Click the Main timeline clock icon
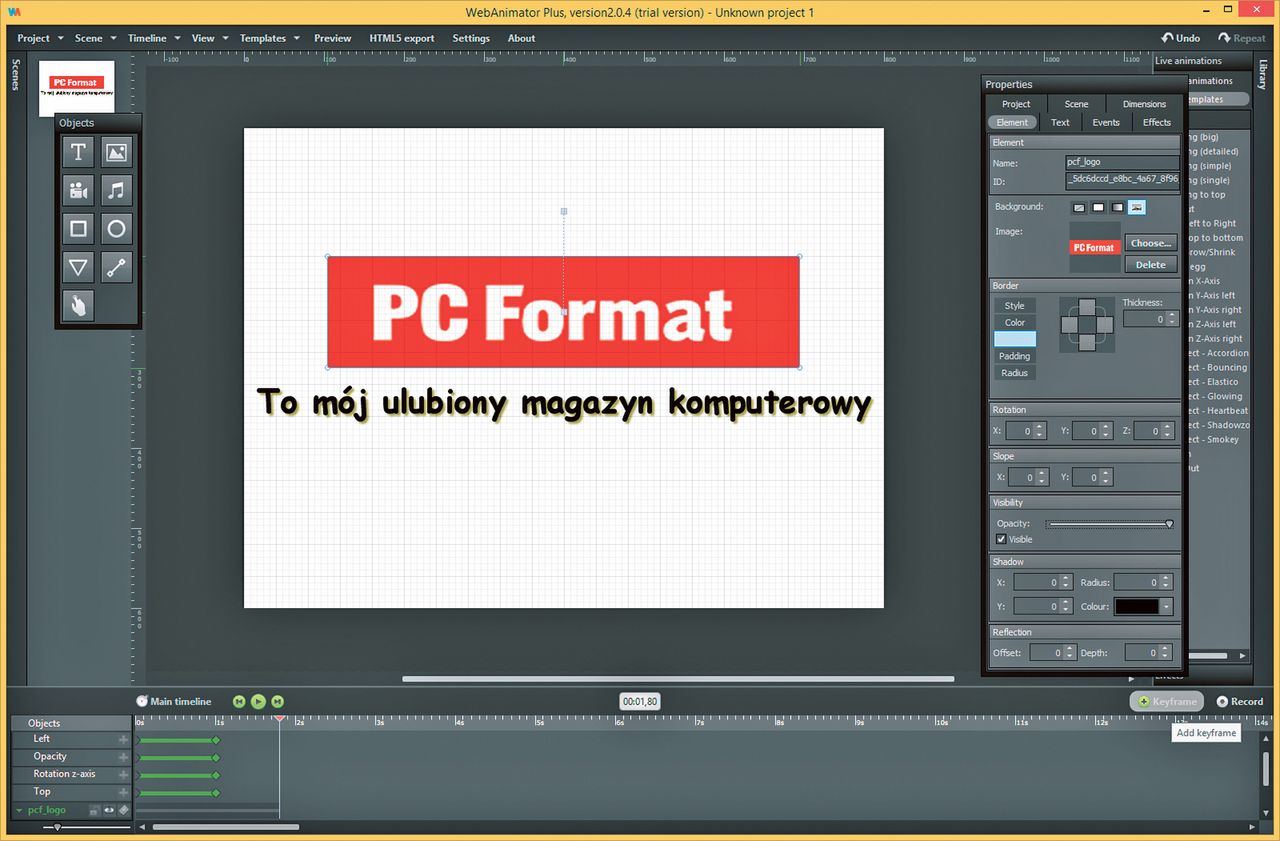Viewport: 1280px width, 841px height. pyautogui.click(x=142, y=701)
